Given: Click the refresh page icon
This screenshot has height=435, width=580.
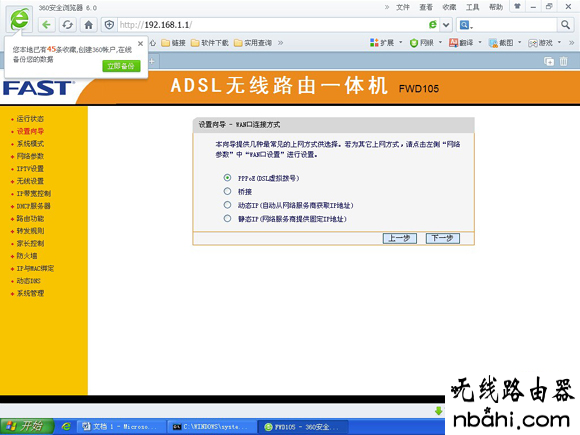Looking at the screenshot, I should pos(67,25).
